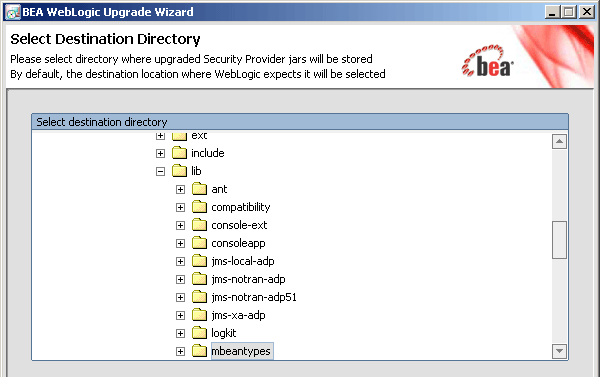Click the logkit folder icon
The height and width of the screenshot is (377, 600).
(x=199, y=333)
